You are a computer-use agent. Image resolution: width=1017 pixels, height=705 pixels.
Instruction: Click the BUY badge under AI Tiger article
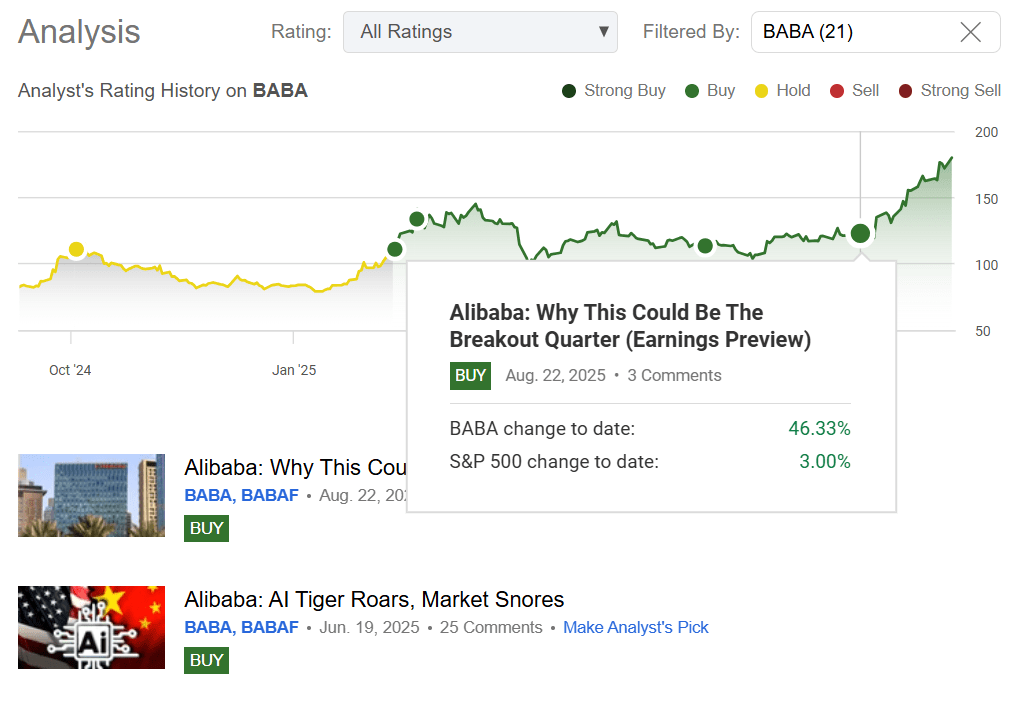pos(206,660)
